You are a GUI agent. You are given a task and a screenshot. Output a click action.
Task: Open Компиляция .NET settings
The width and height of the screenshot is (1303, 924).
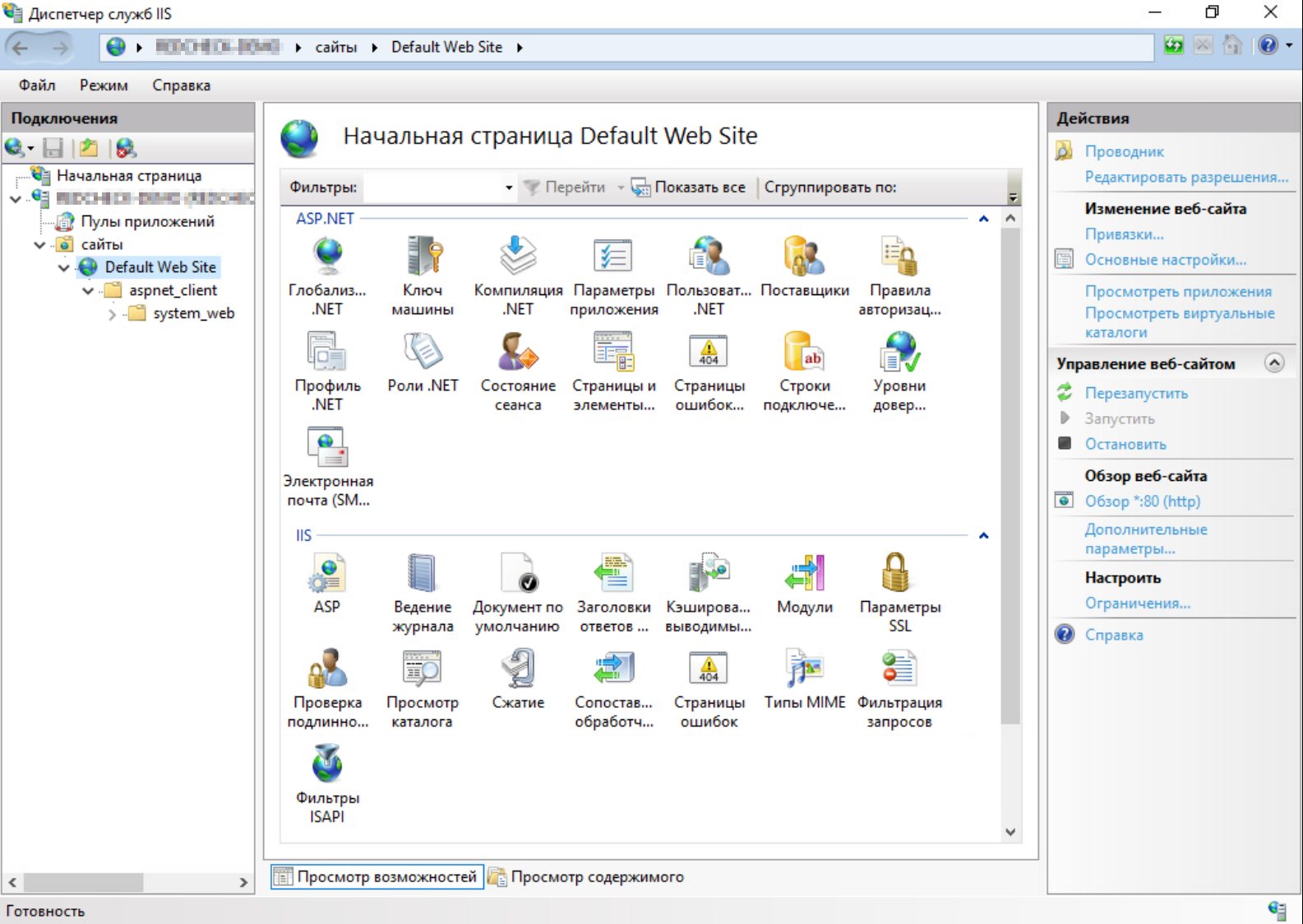pos(518,275)
